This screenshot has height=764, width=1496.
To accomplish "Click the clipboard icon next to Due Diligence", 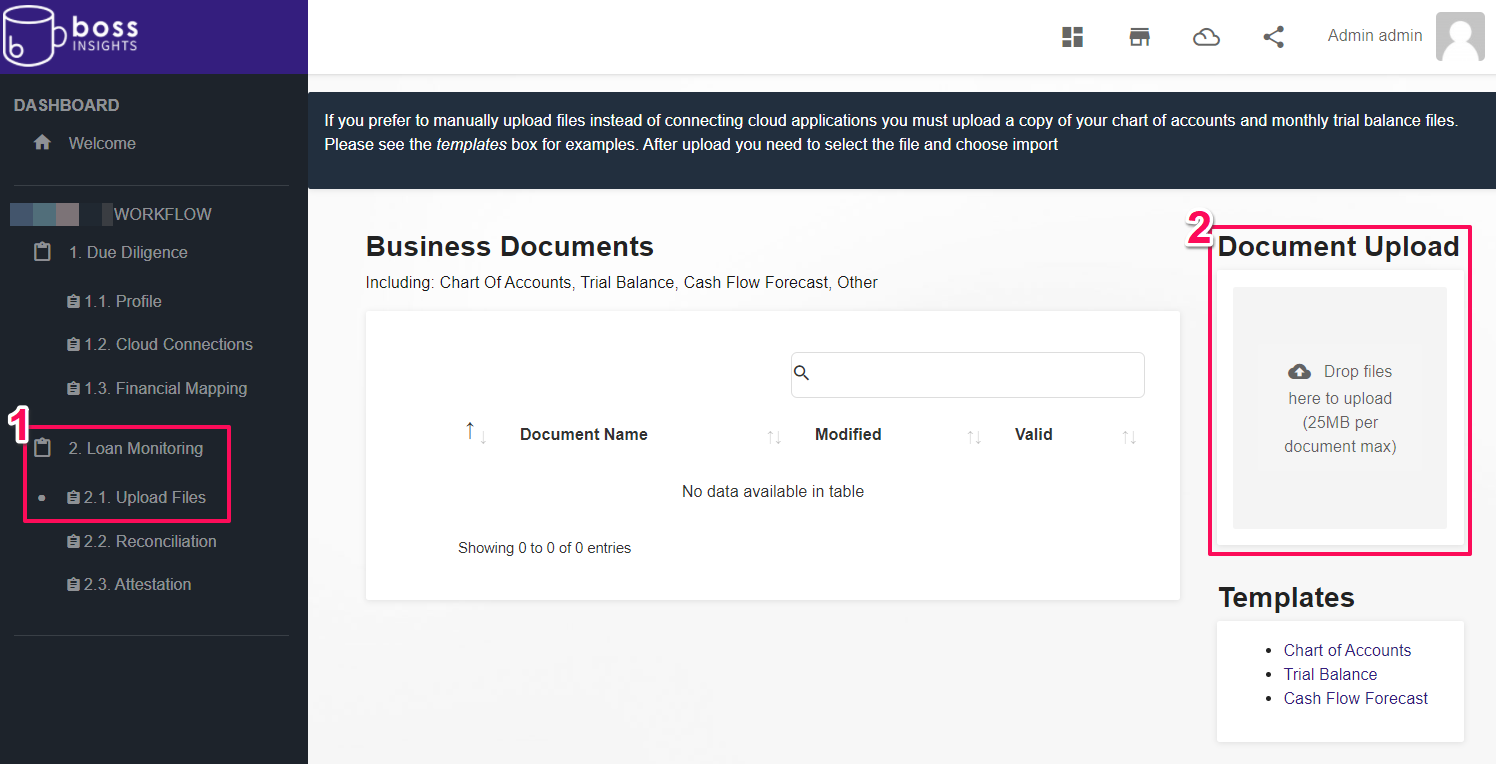I will [41, 252].
